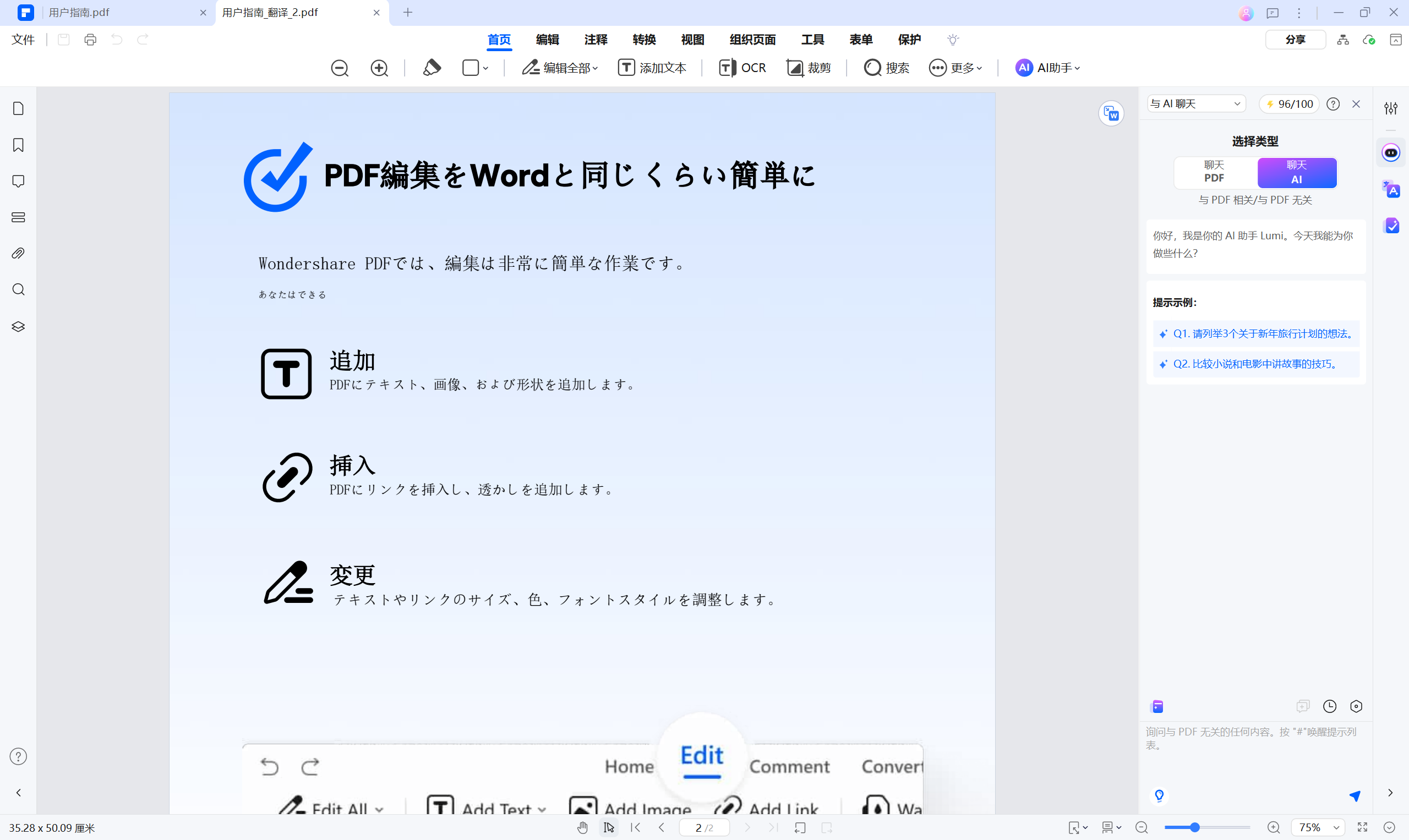The height and width of the screenshot is (840, 1409).
Task: Click the zoom out magnifier in toolbar
Action: coord(340,68)
